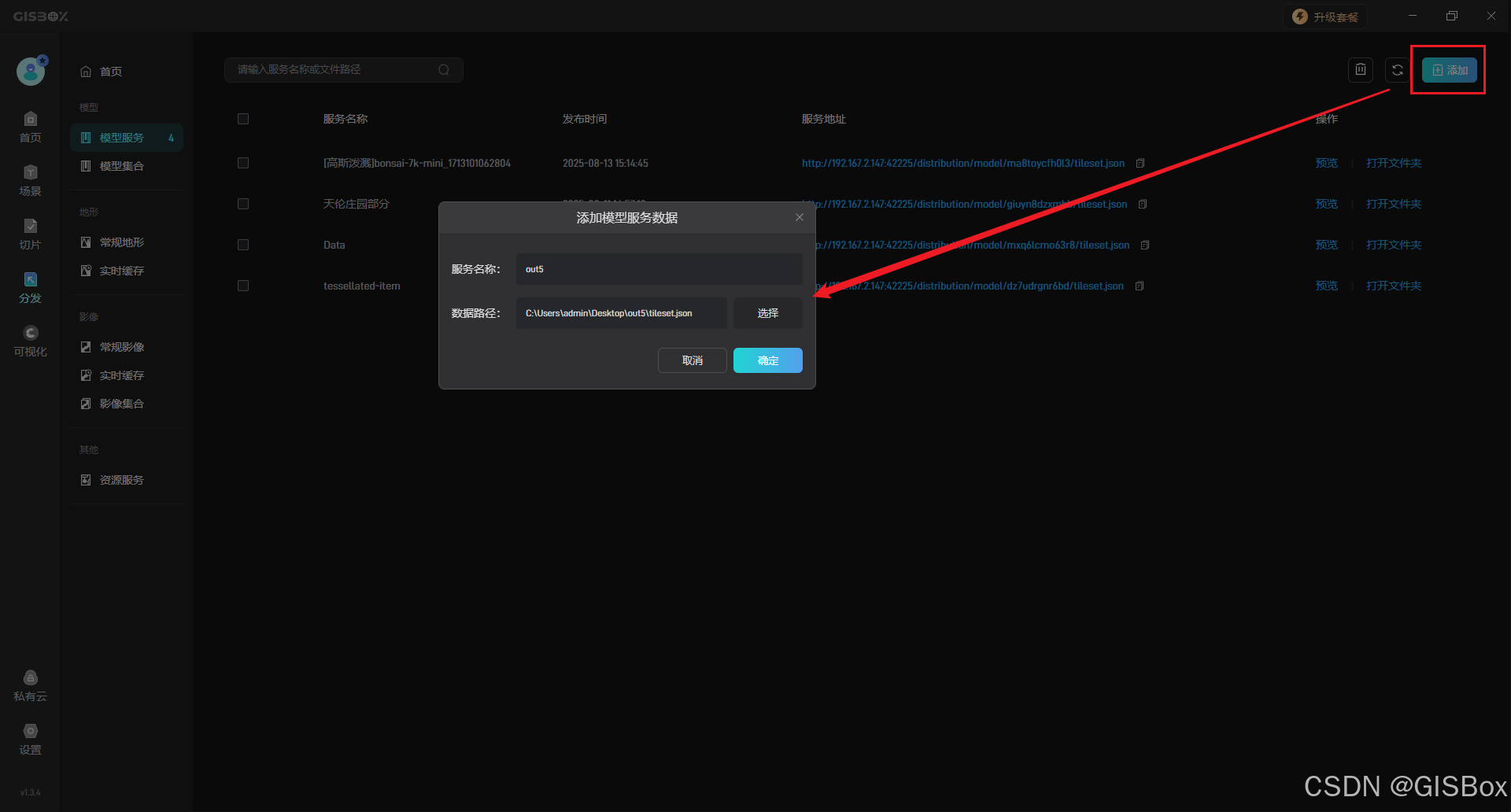The height and width of the screenshot is (812, 1511).
Task: Toggle the select-all checkbox in header
Action: (x=243, y=119)
